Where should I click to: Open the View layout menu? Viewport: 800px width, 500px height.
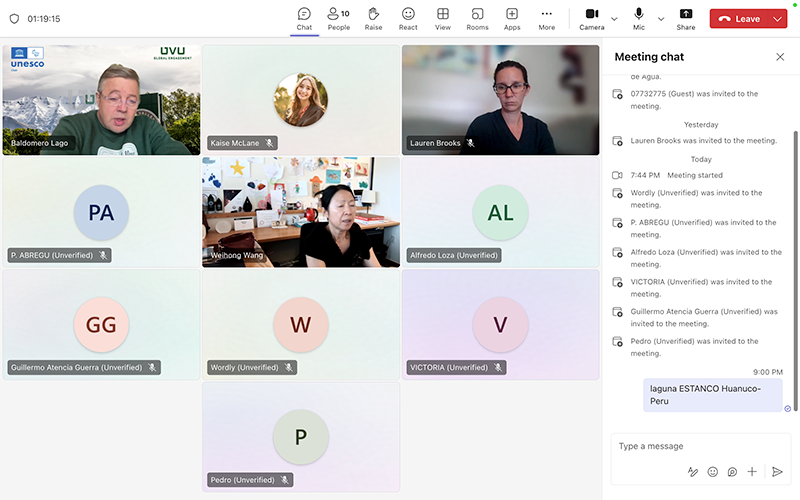point(442,18)
